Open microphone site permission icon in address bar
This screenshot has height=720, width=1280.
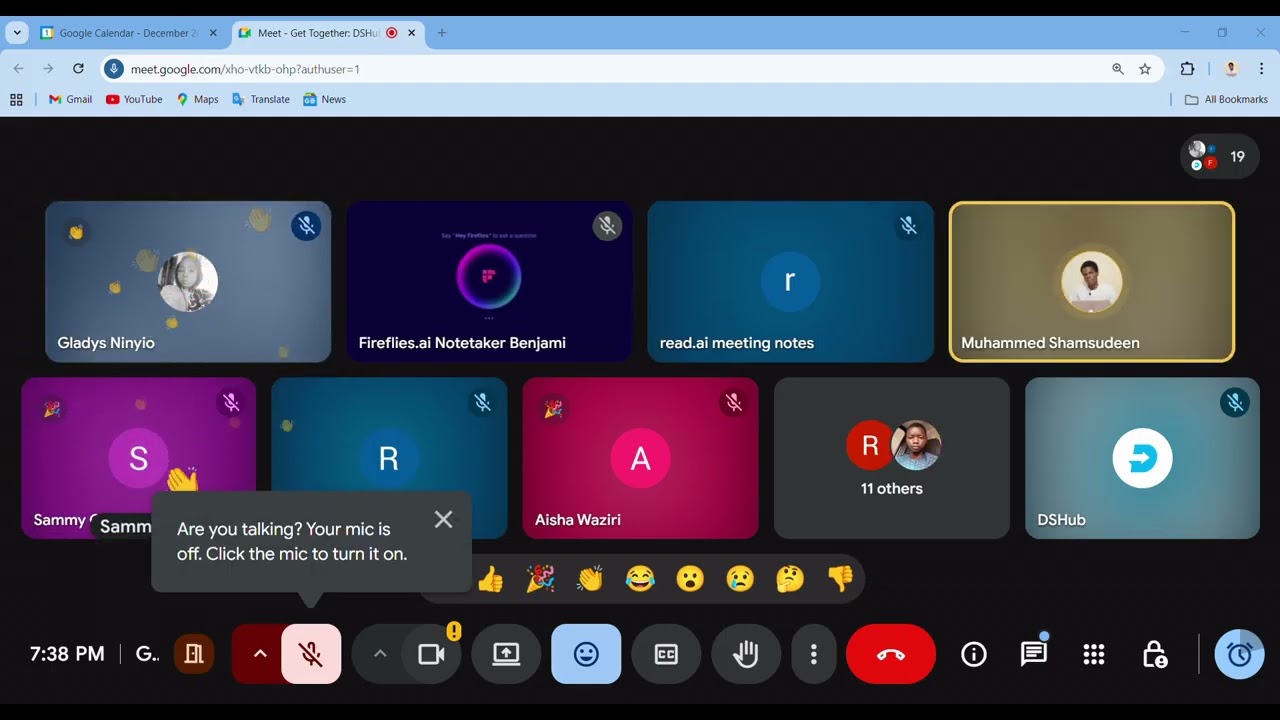(114, 69)
